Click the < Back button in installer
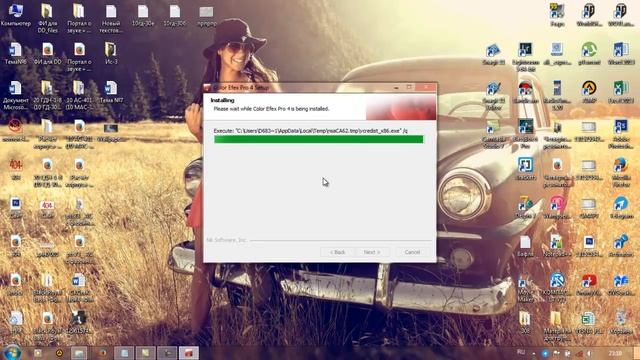Image resolution: width=640 pixels, height=360 pixels. tap(338, 252)
